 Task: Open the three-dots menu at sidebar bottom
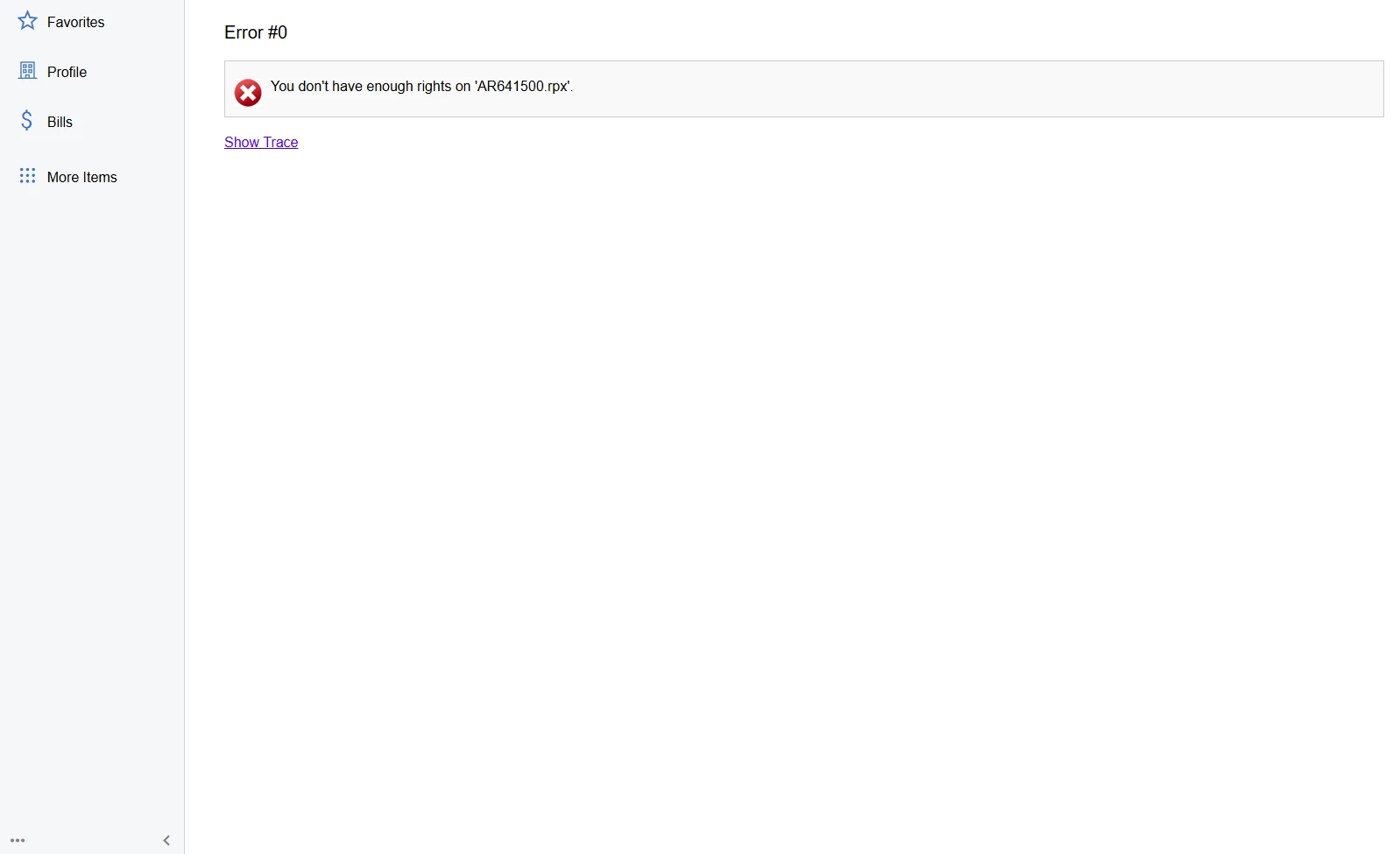pyautogui.click(x=18, y=840)
